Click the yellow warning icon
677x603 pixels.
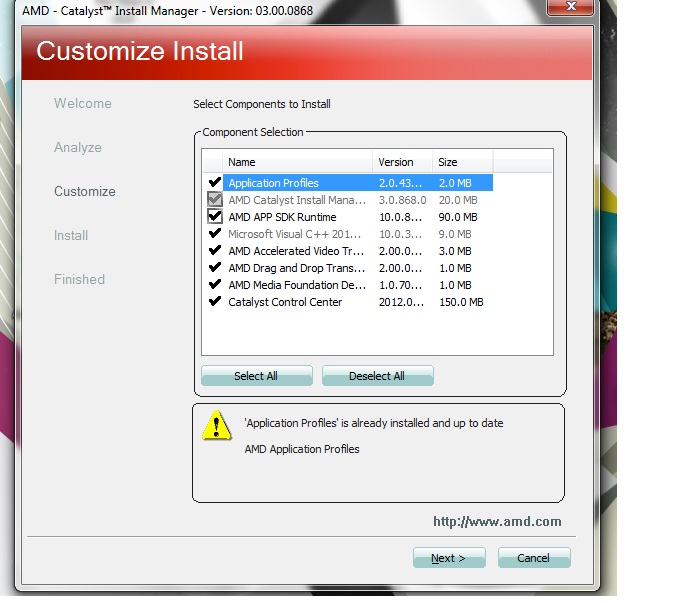tap(217, 426)
